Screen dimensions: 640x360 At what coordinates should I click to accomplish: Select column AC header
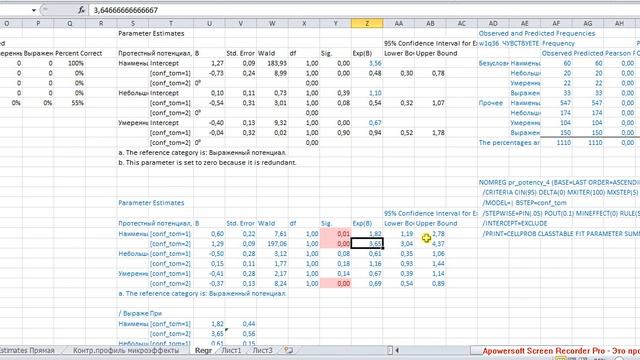[x=462, y=24]
